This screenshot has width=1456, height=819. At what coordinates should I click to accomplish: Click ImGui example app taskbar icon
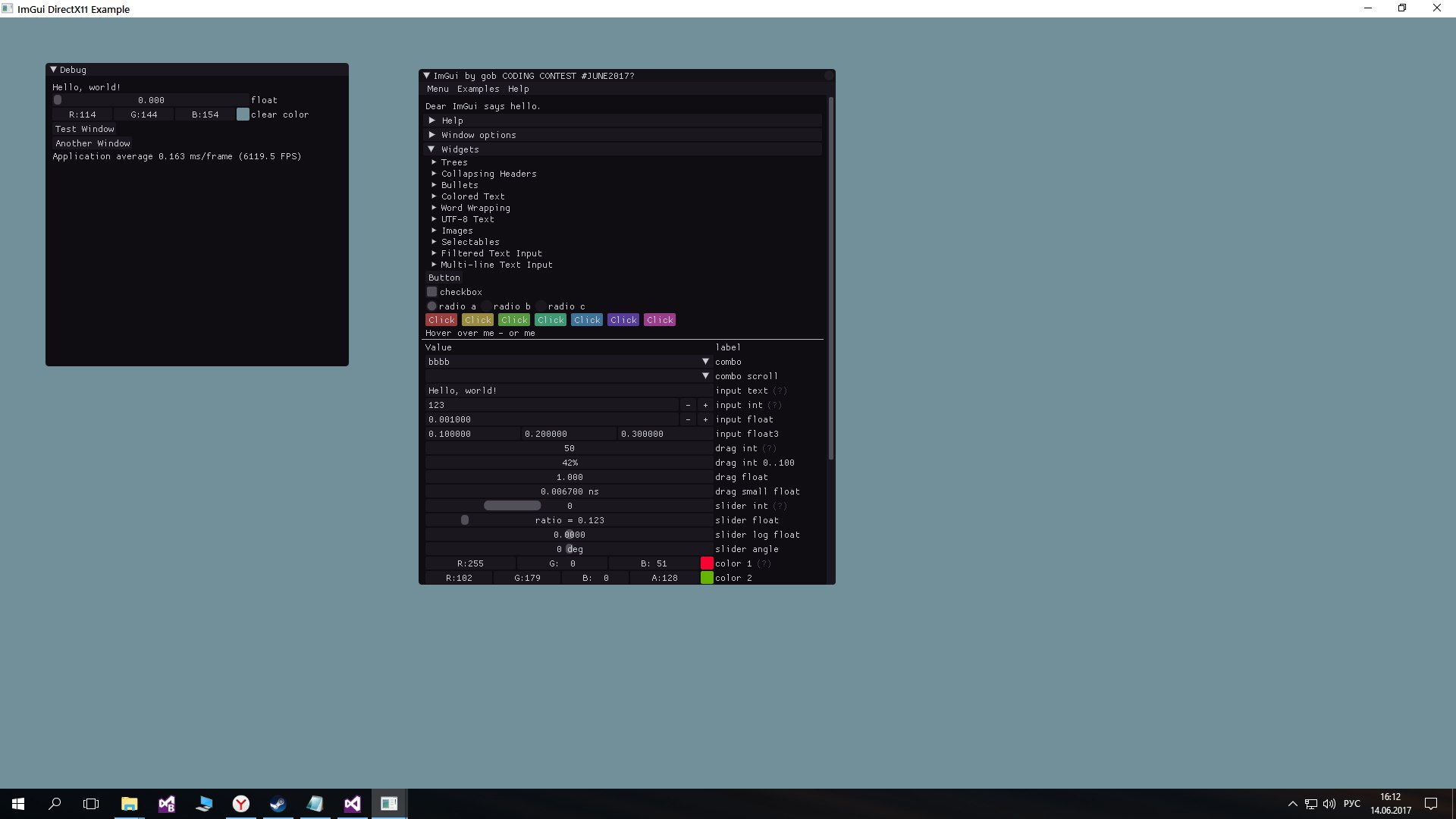pos(389,804)
